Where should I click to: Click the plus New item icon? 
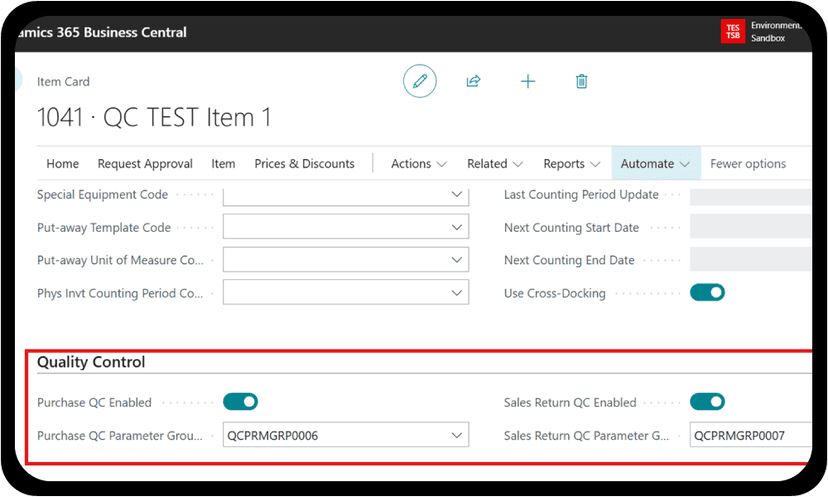click(x=528, y=81)
